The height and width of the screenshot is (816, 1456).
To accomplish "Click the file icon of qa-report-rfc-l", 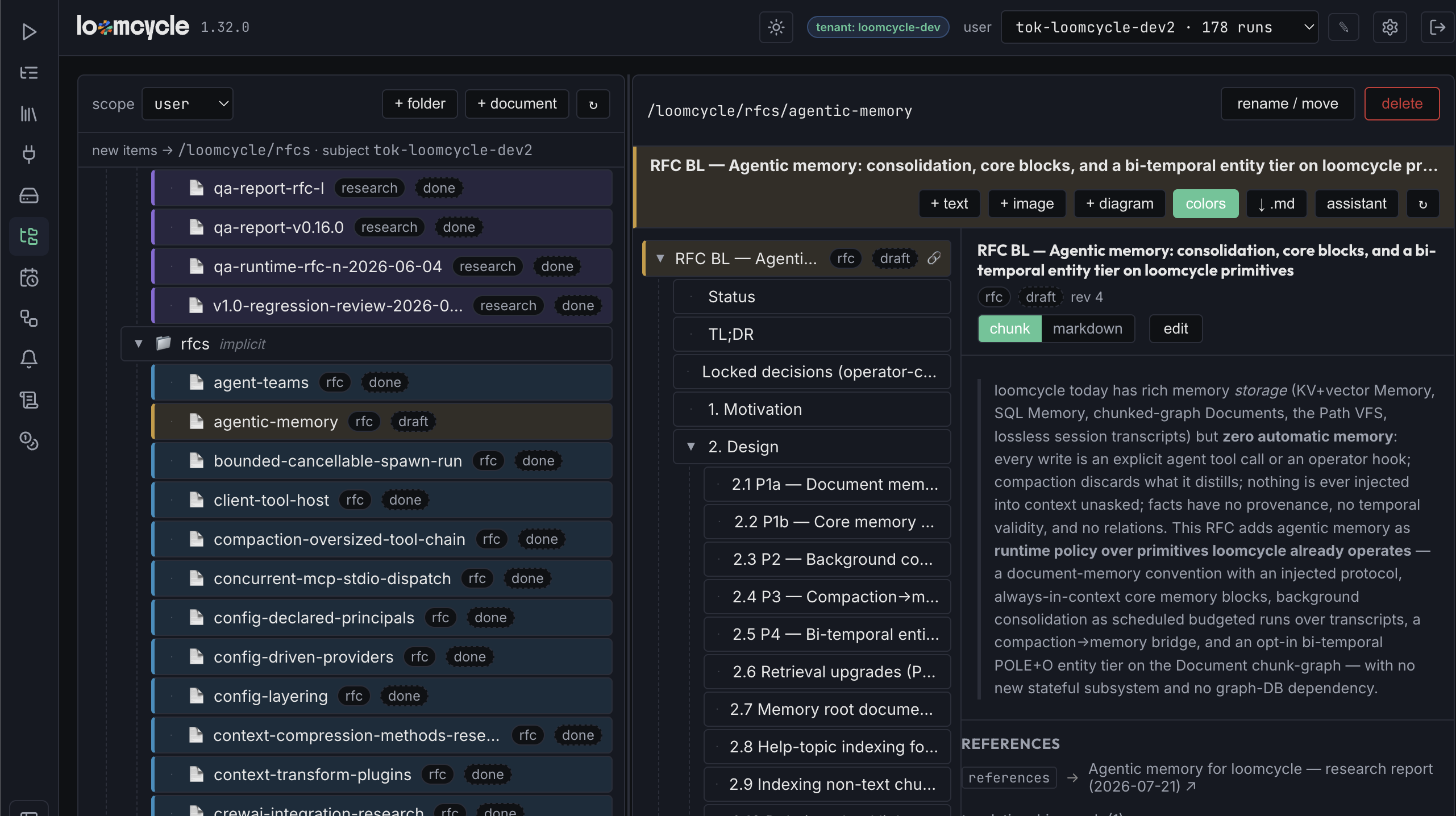I will coord(196,188).
